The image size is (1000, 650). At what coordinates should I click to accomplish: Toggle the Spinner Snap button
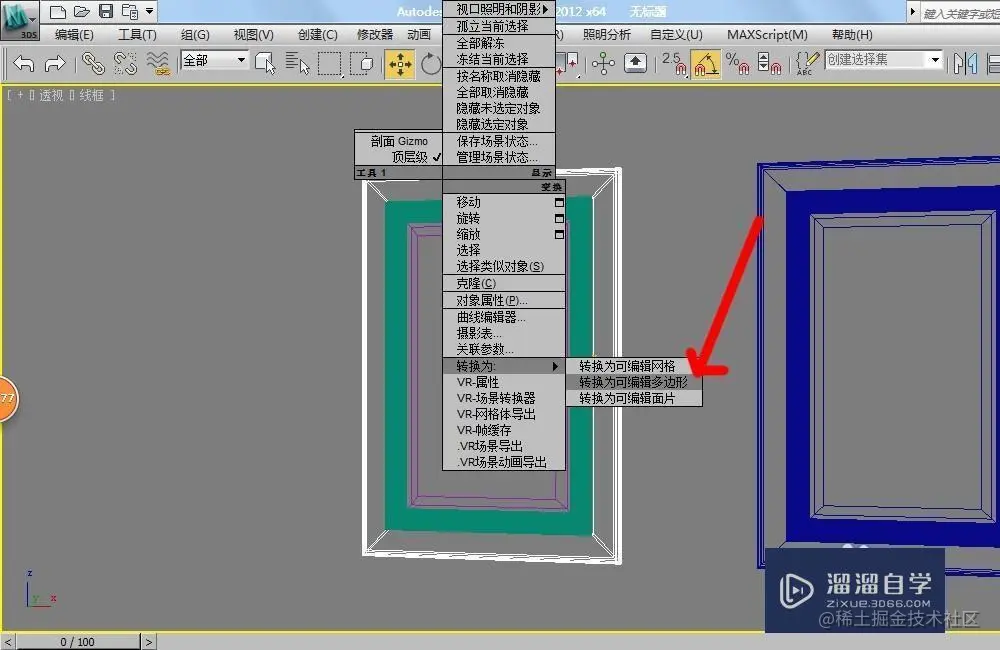[768, 63]
